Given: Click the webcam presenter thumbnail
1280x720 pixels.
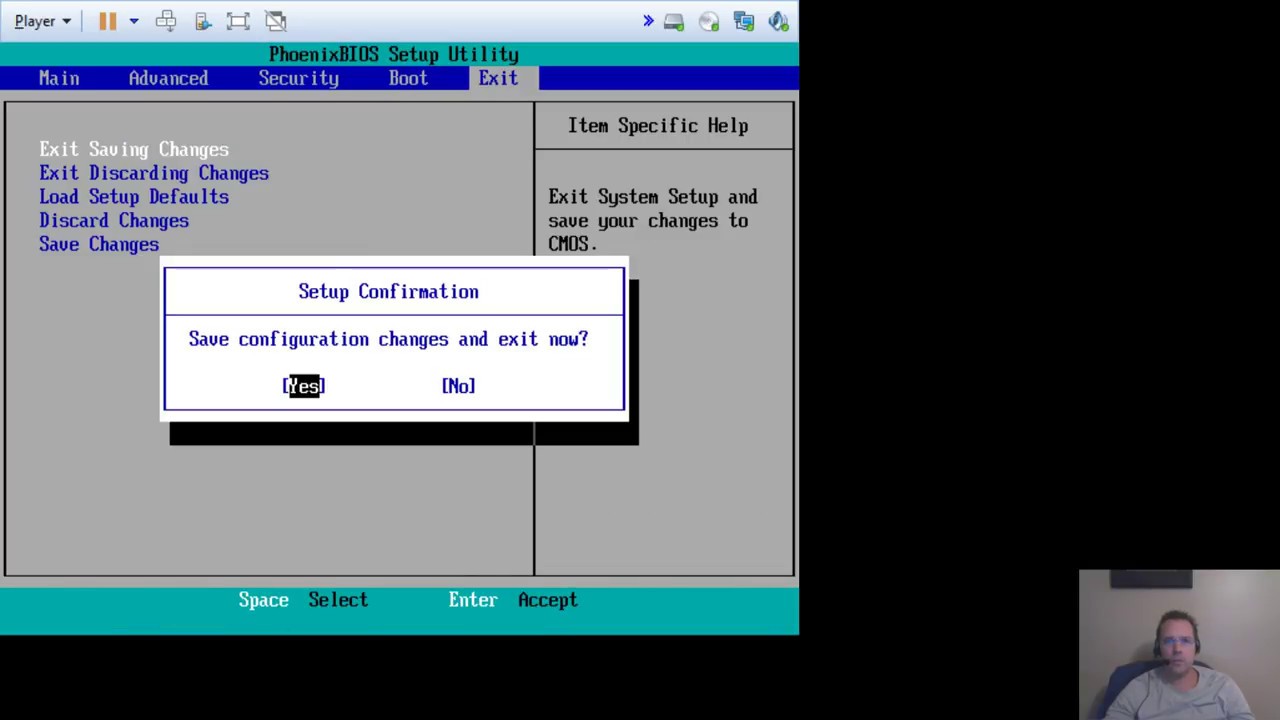Looking at the screenshot, I should tap(1179, 644).
